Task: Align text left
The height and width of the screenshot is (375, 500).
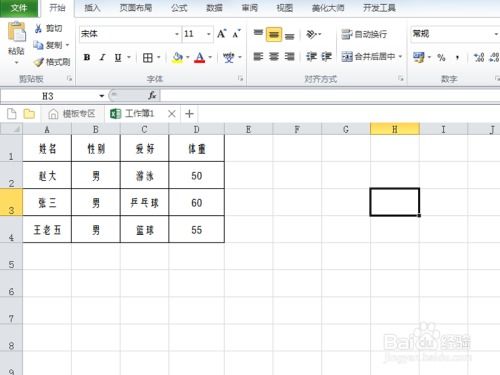Action: tap(258, 57)
